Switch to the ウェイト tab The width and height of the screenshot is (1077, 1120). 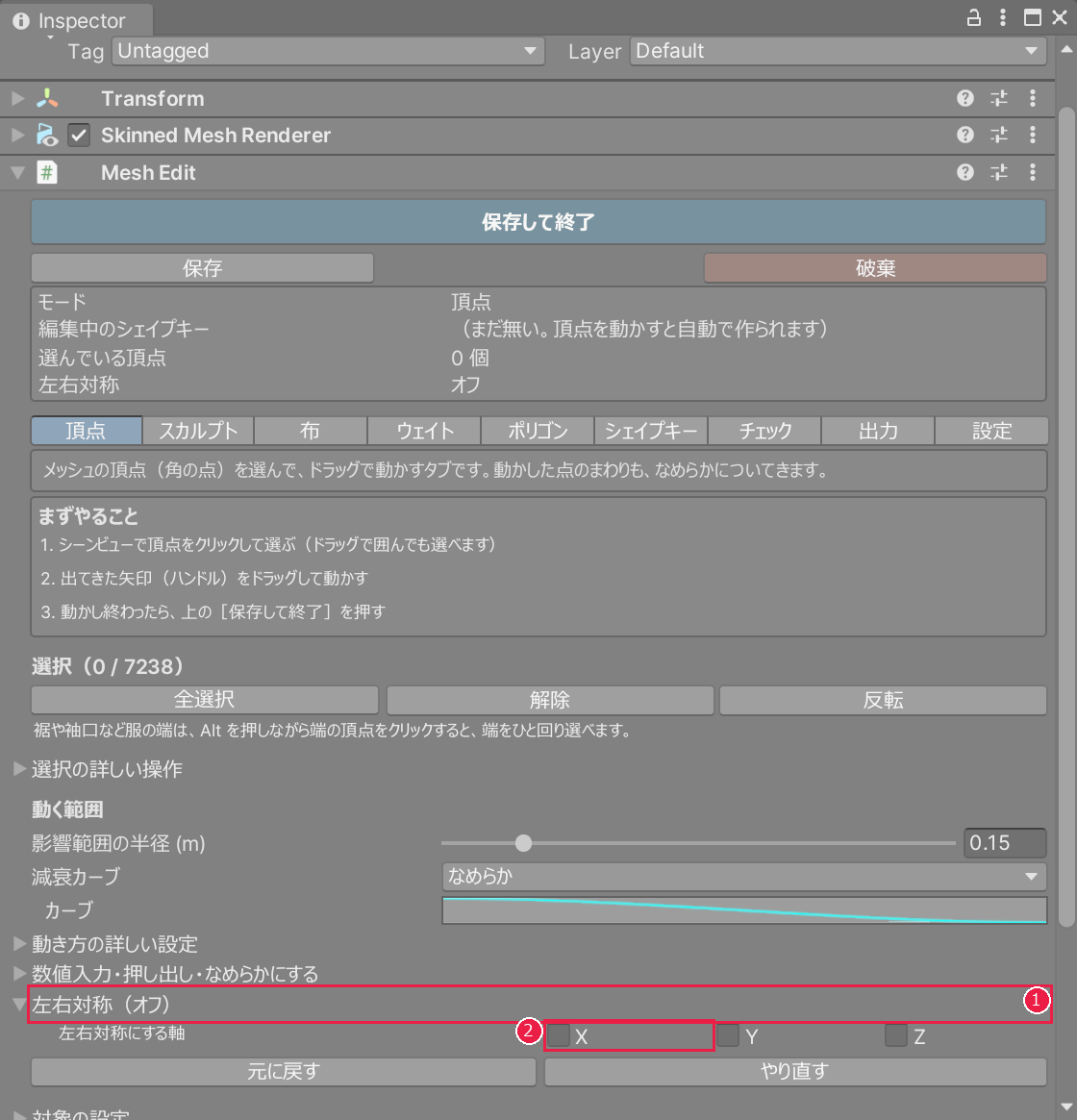424,431
